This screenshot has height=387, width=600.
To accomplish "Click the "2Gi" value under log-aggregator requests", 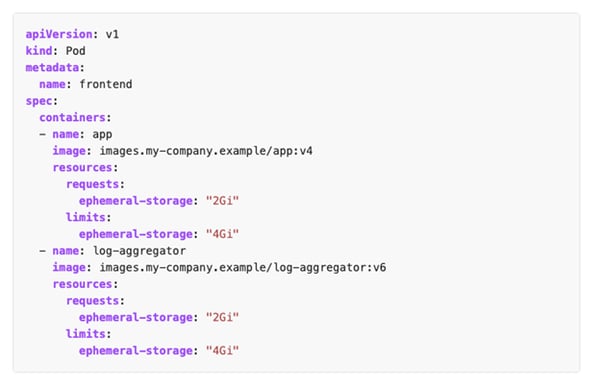I will [222, 317].
